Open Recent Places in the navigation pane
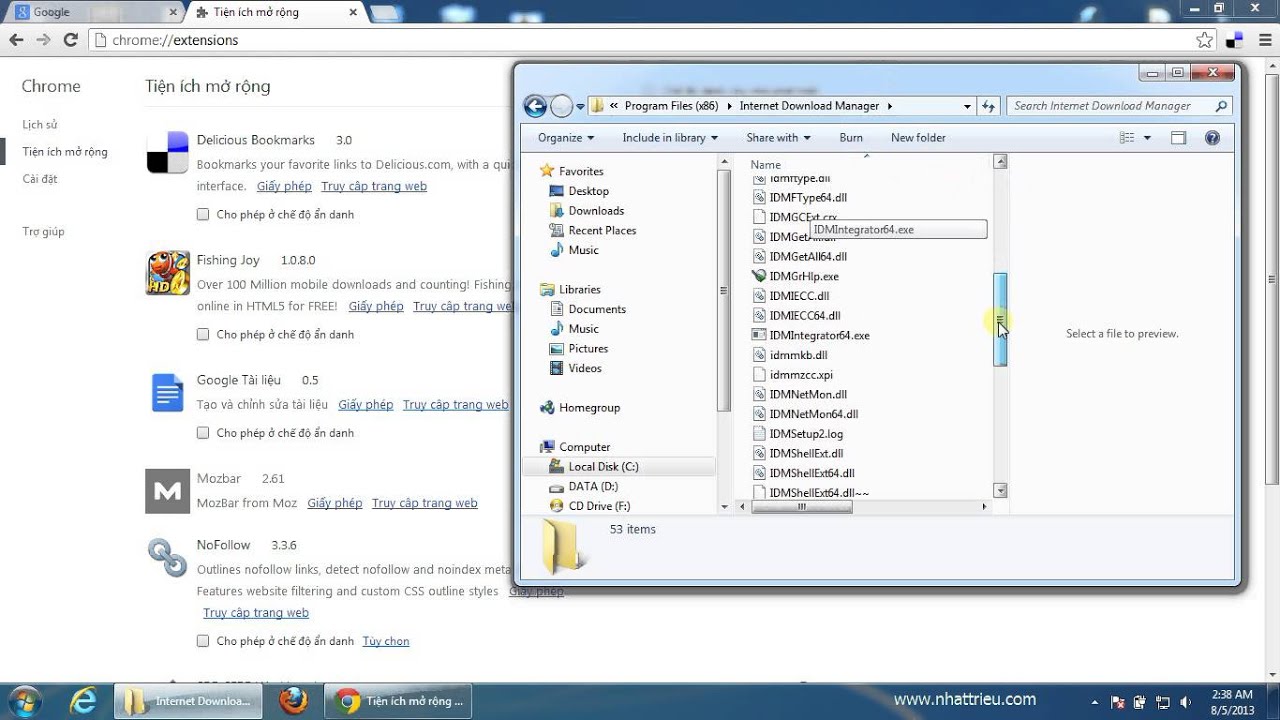Screen dimensions: 1280x720 593,230
